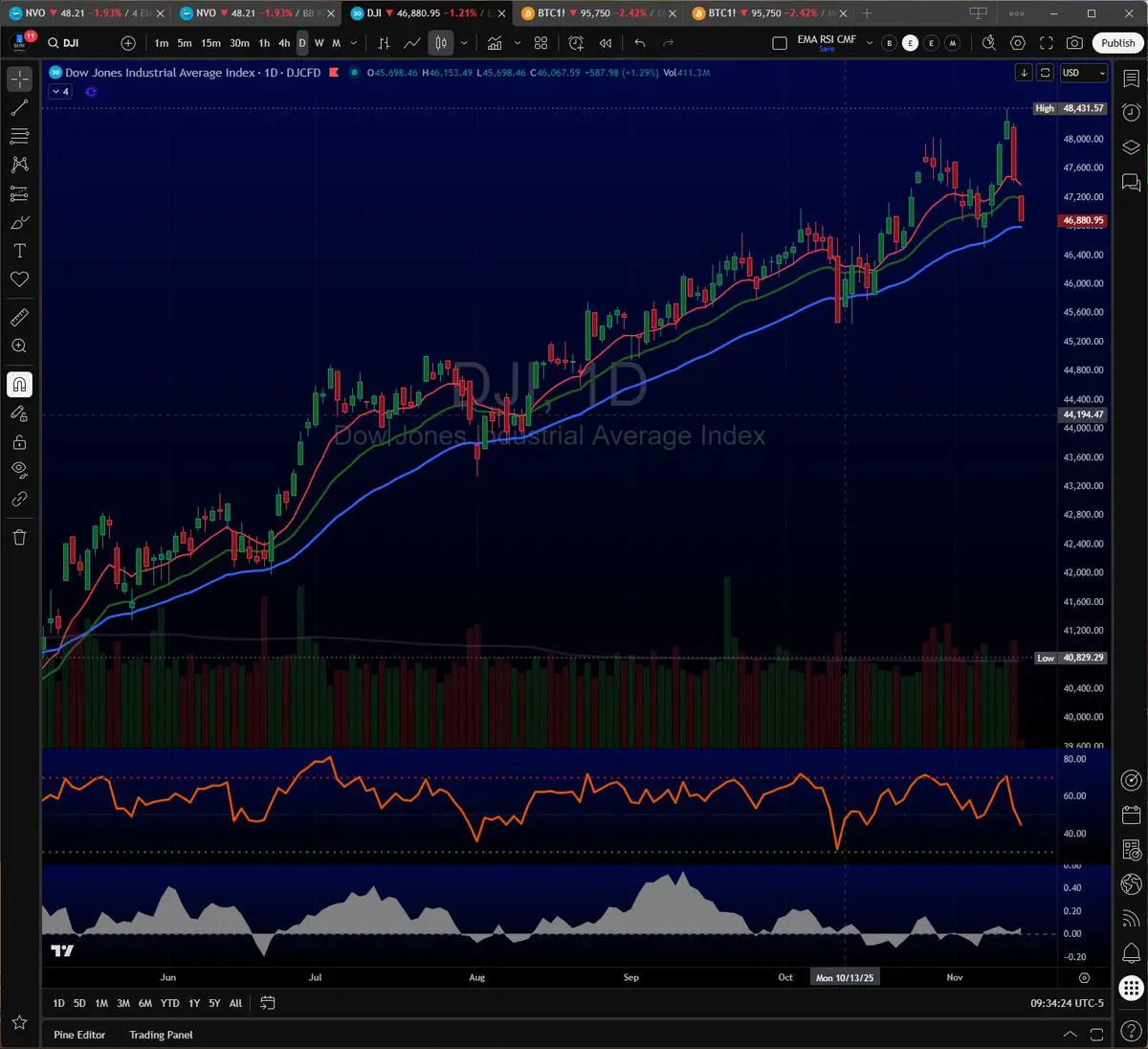Viewport: 1148px width, 1049px height.
Task: Select the highlighted E layout circle
Action: (911, 43)
